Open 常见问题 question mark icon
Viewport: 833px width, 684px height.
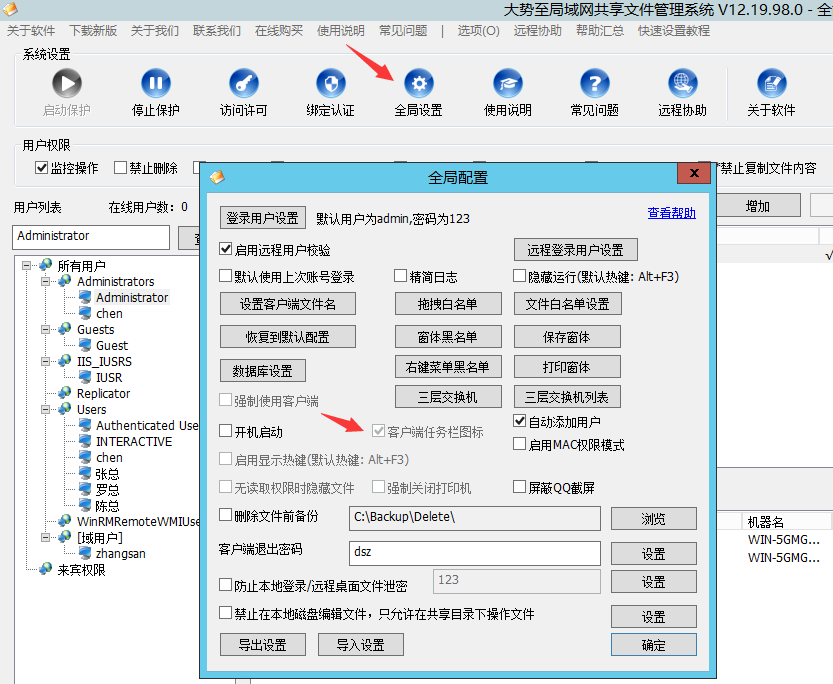[x=594, y=84]
